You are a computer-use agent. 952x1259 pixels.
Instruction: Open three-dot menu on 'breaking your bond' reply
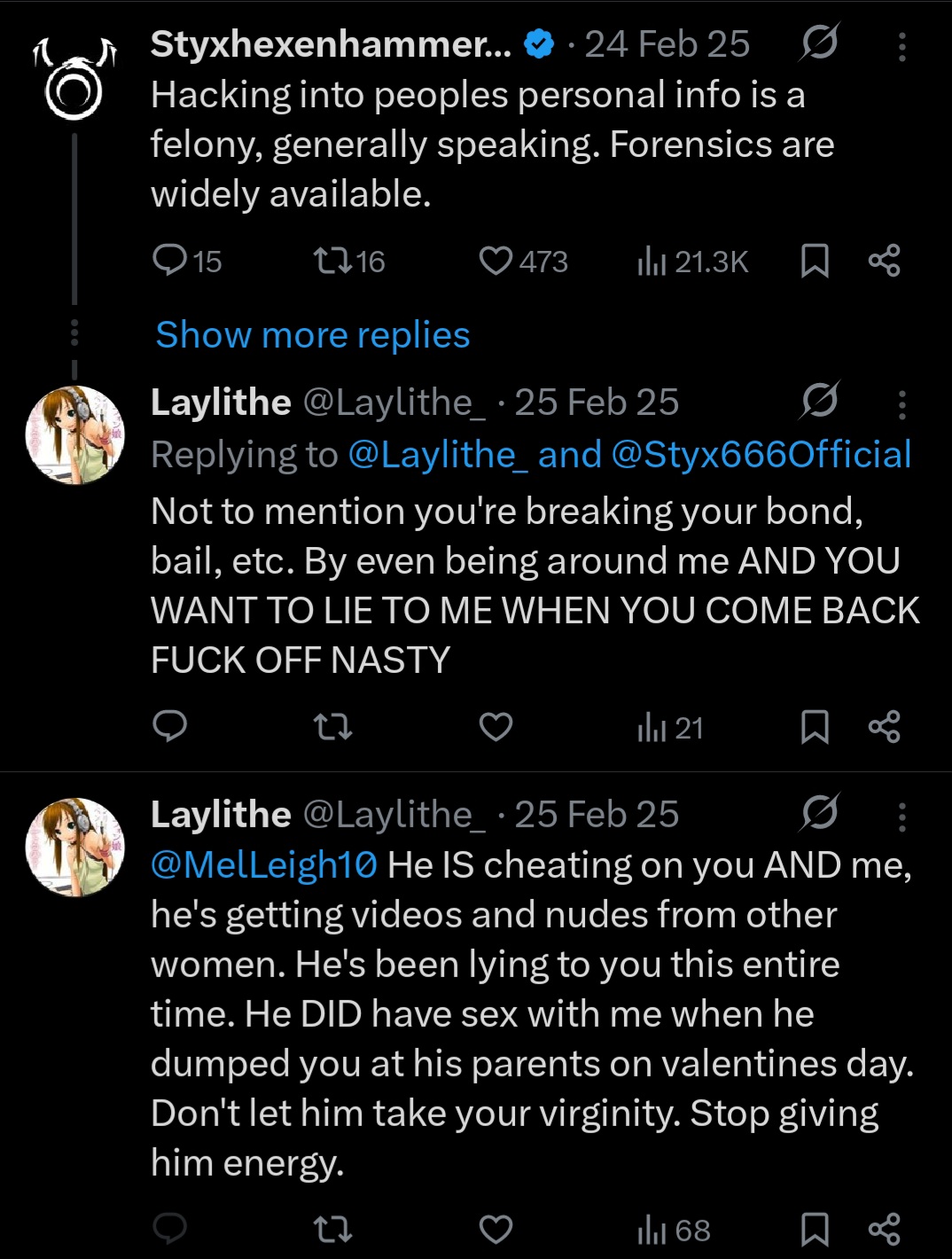(901, 404)
